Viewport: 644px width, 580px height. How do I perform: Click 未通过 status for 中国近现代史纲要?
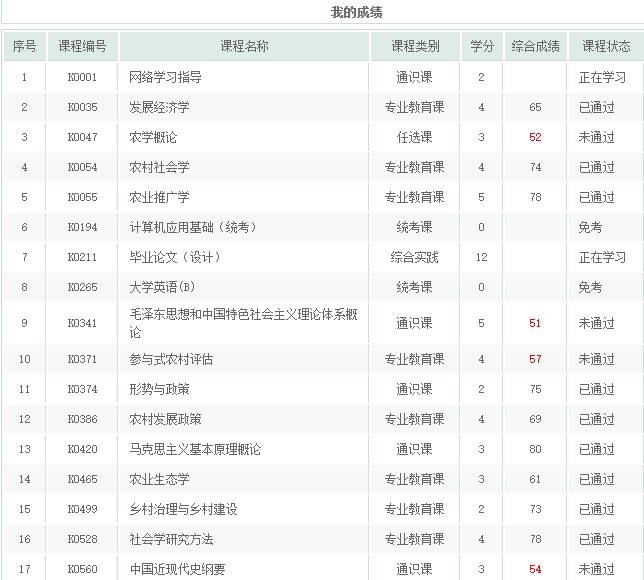point(596,569)
